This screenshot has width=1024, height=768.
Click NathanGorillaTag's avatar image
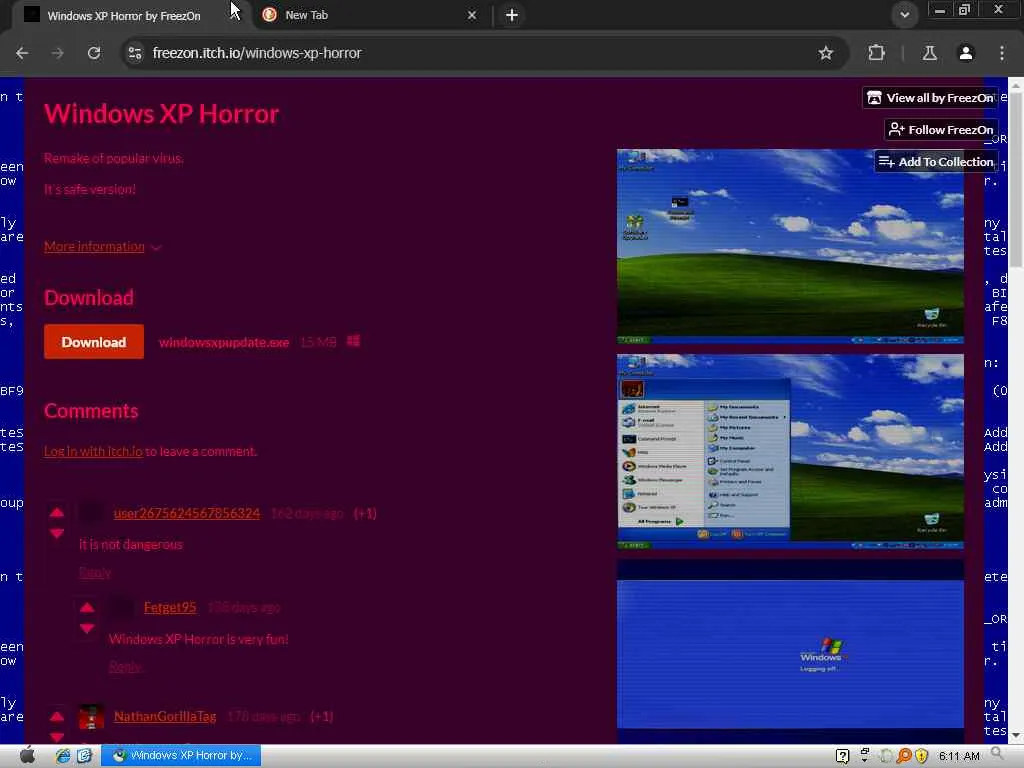[x=91, y=716]
